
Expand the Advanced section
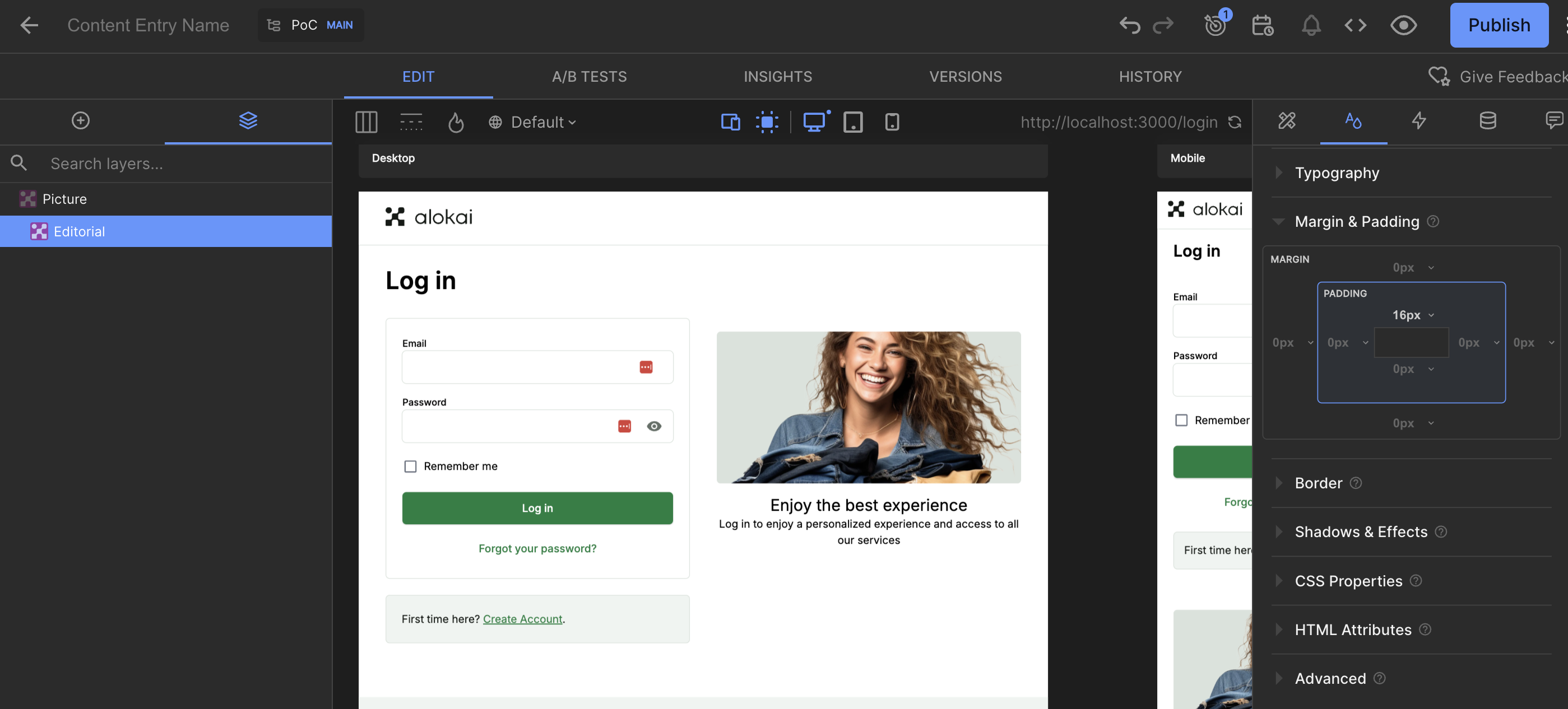tap(1330, 678)
